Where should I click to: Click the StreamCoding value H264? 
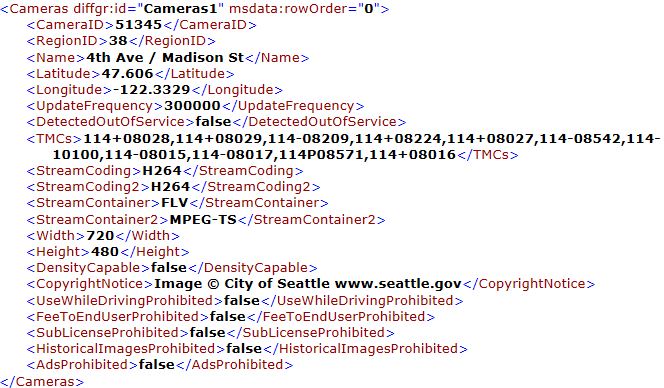coord(162,171)
